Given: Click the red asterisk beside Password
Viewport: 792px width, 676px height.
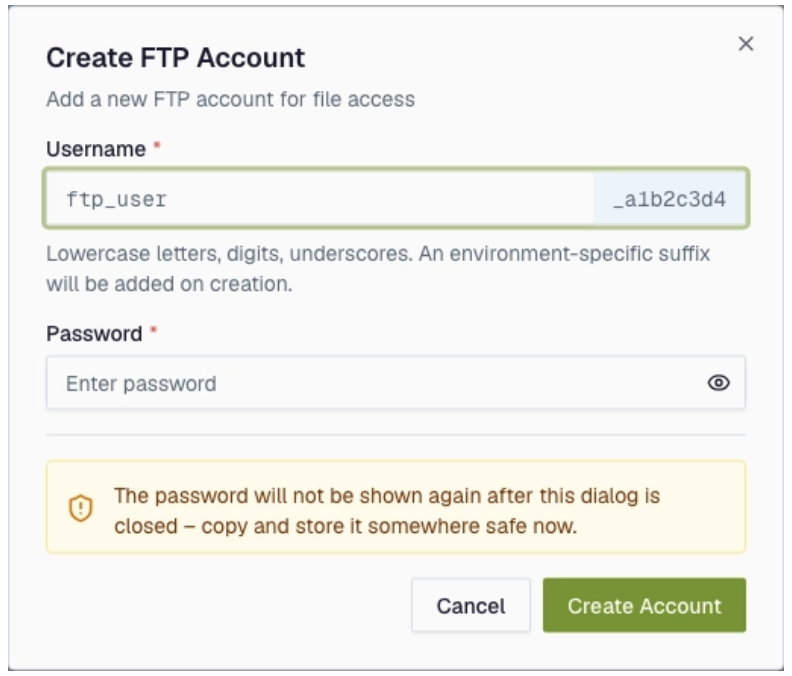Looking at the screenshot, I should pos(154,331).
